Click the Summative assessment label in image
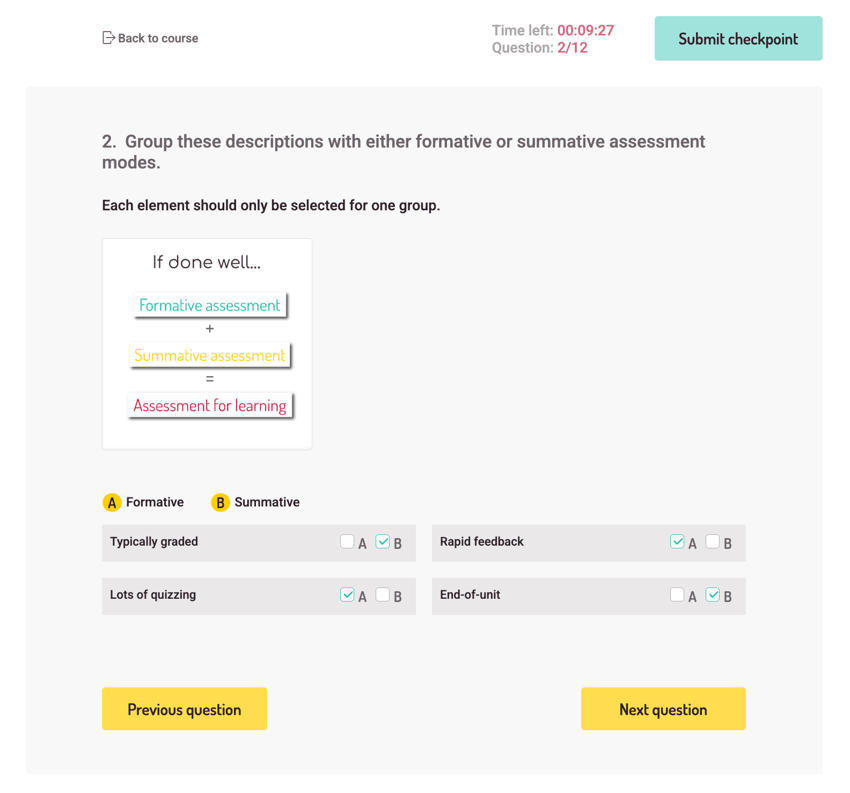850x793 pixels. [x=210, y=356]
